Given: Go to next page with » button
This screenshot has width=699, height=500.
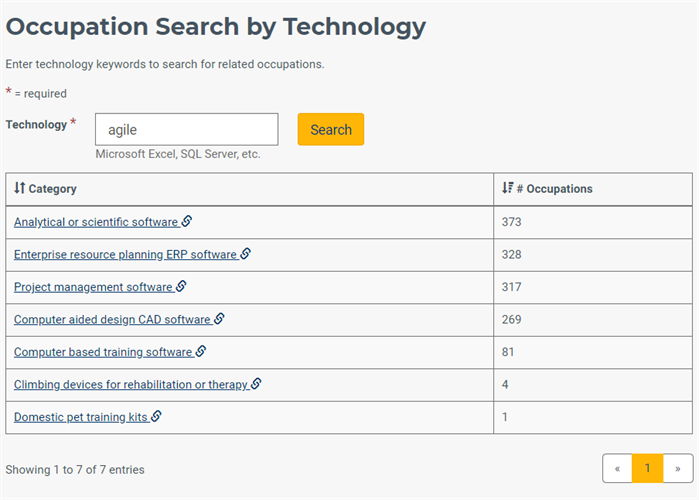Looking at the screenshot, I should click(x=678, y=468).
